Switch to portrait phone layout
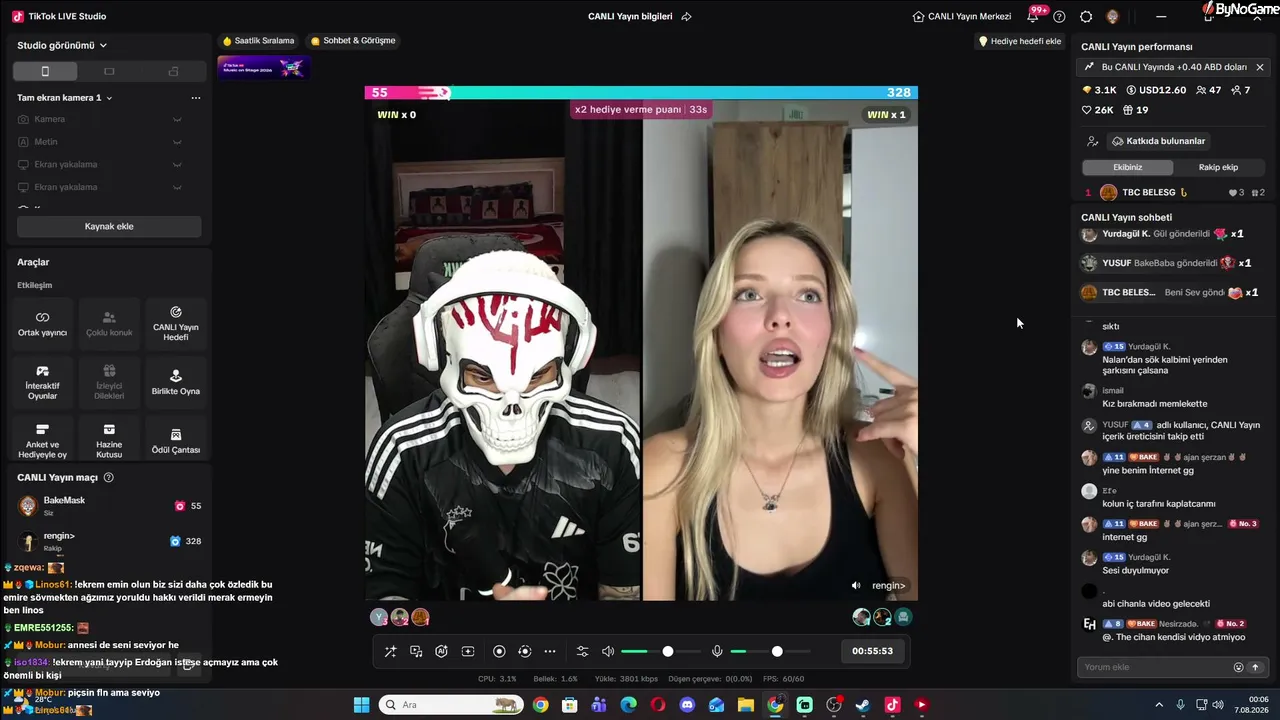Viewport: 1280px width, 720px height. [45, 71]
